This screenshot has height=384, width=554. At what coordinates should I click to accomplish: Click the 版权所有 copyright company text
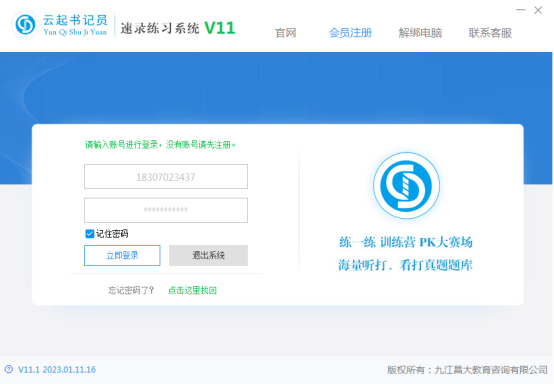point(467,370)
